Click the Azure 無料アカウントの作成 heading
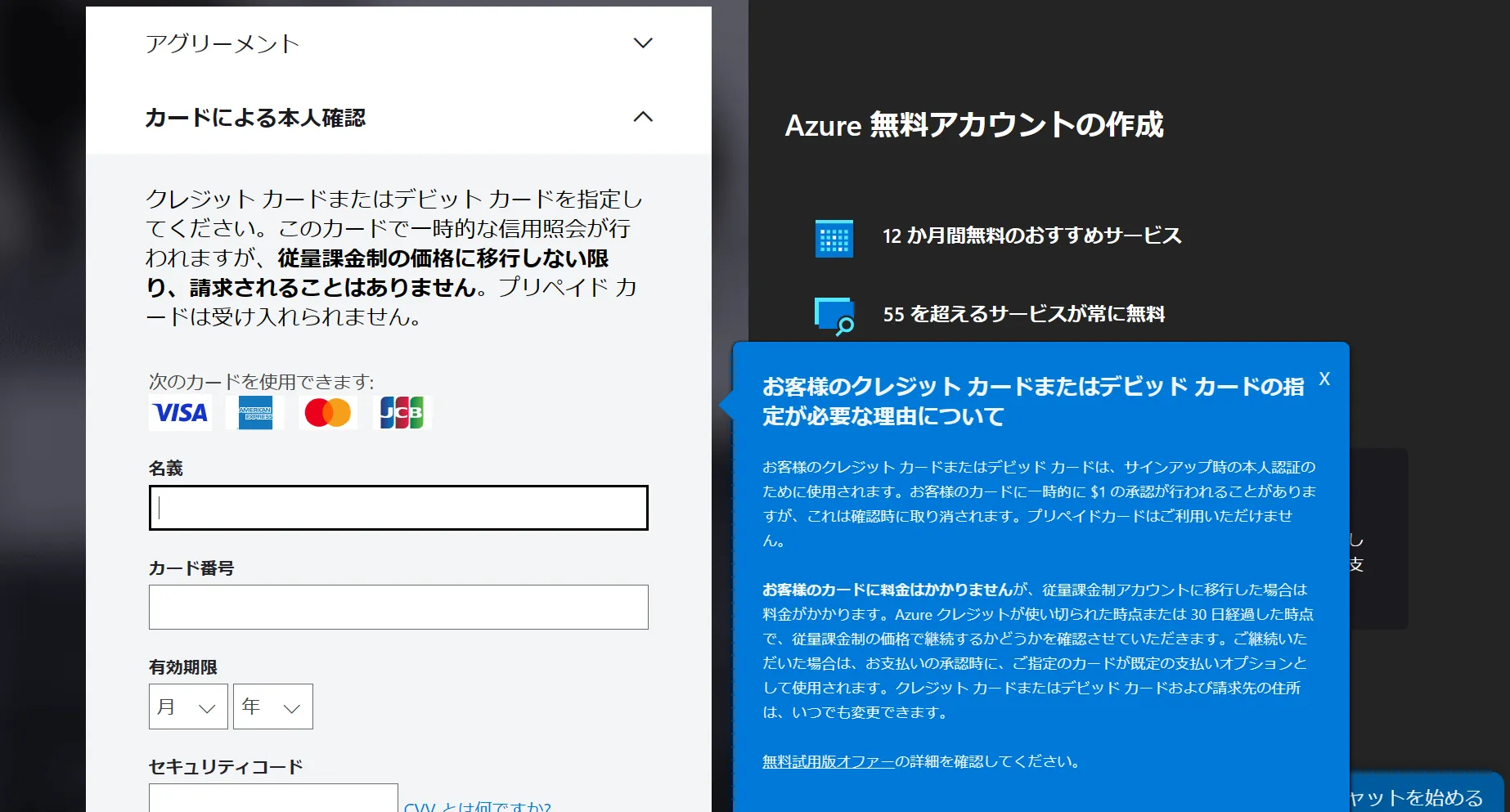 coord(974,125)
